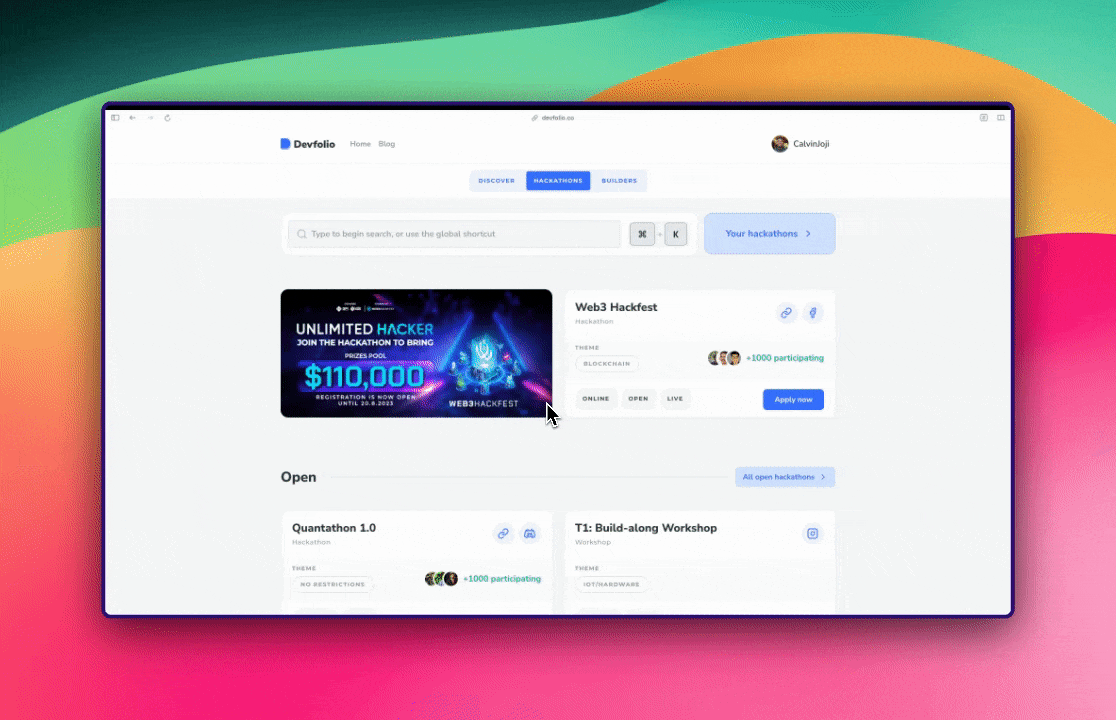The height and width of the screenshot is (720, 1116).
Task: Open the reader icon at the browser's top right
Action: (x=984, y=117)
